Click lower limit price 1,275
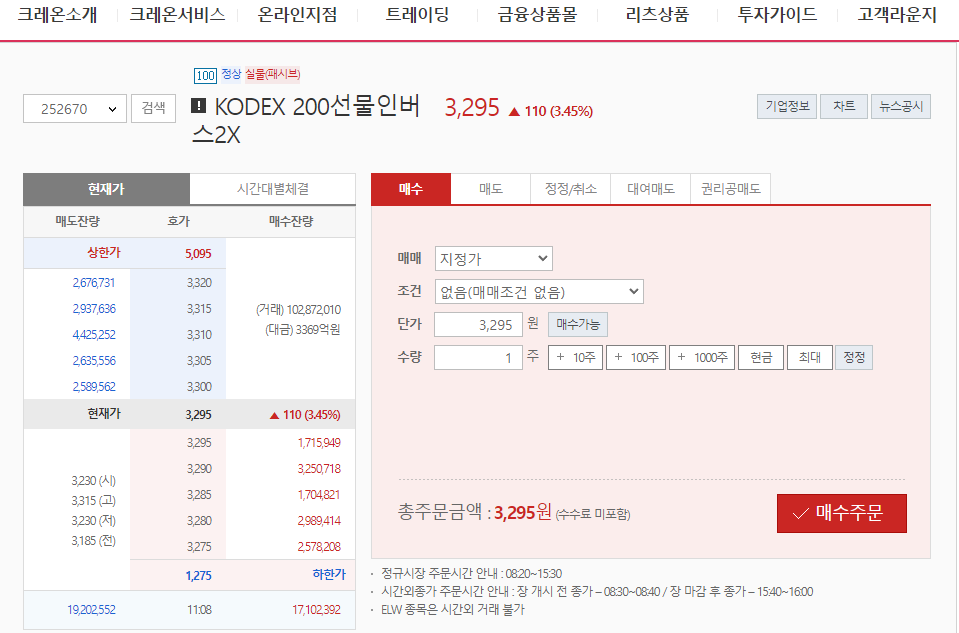 point(198,576)
